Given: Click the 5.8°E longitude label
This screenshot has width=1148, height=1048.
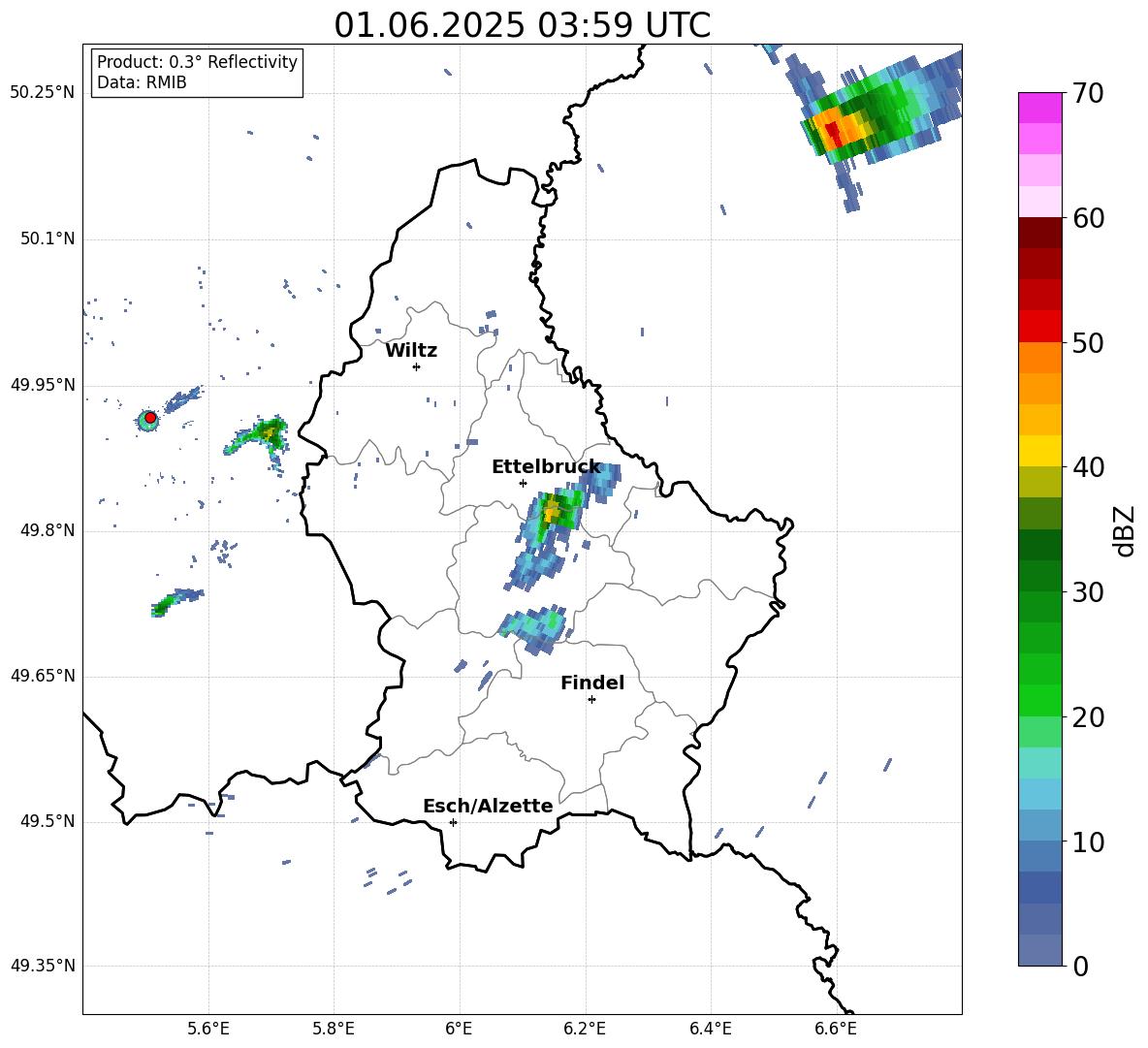Looking at the screenshot, I should click(x=334, y=1030).
